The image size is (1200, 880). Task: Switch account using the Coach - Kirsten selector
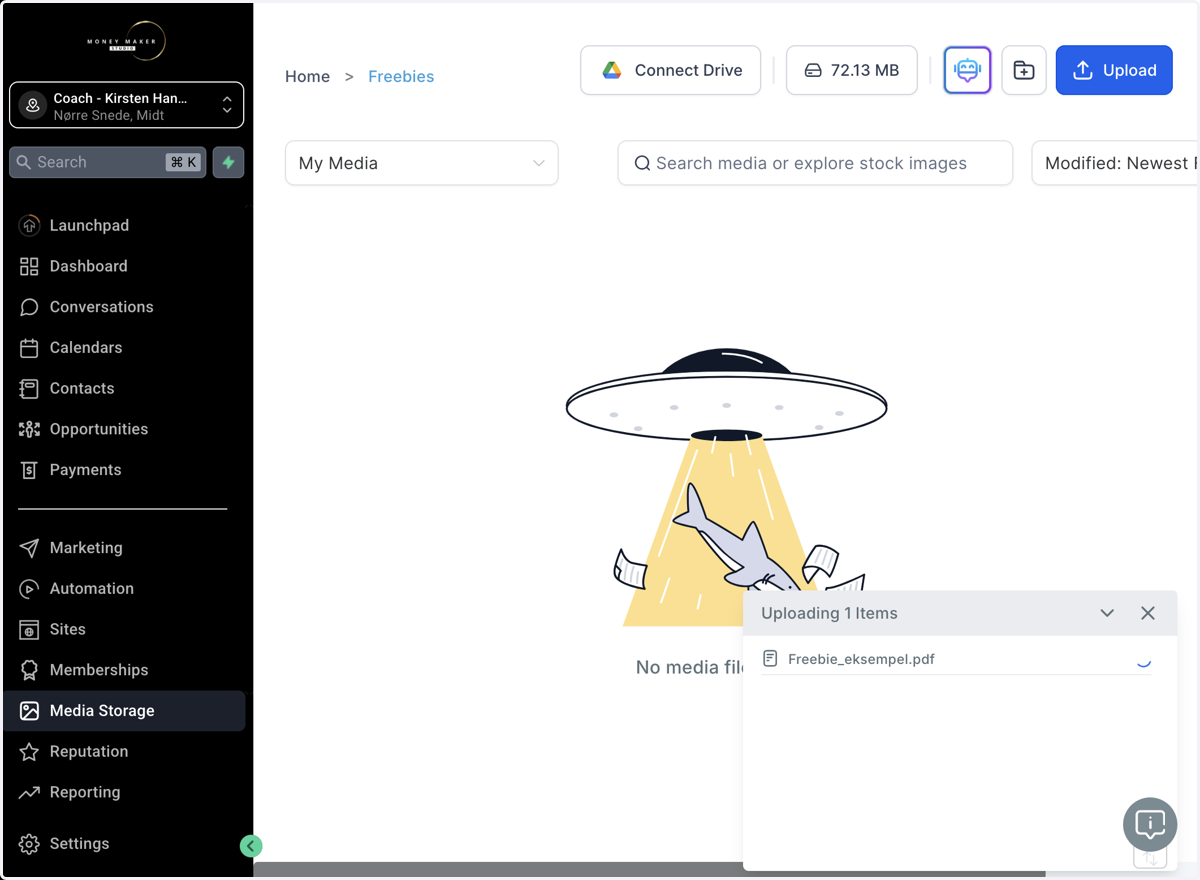point(126,105)
